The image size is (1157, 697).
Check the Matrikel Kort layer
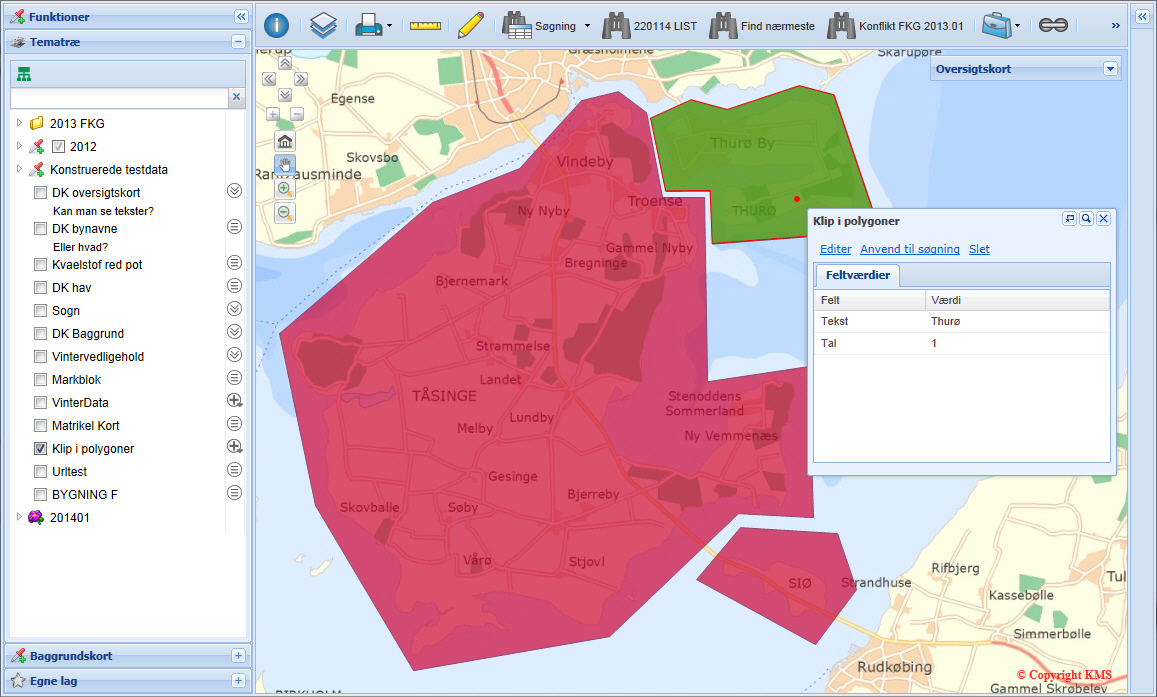pyautogui.click(x=41, y=426)
